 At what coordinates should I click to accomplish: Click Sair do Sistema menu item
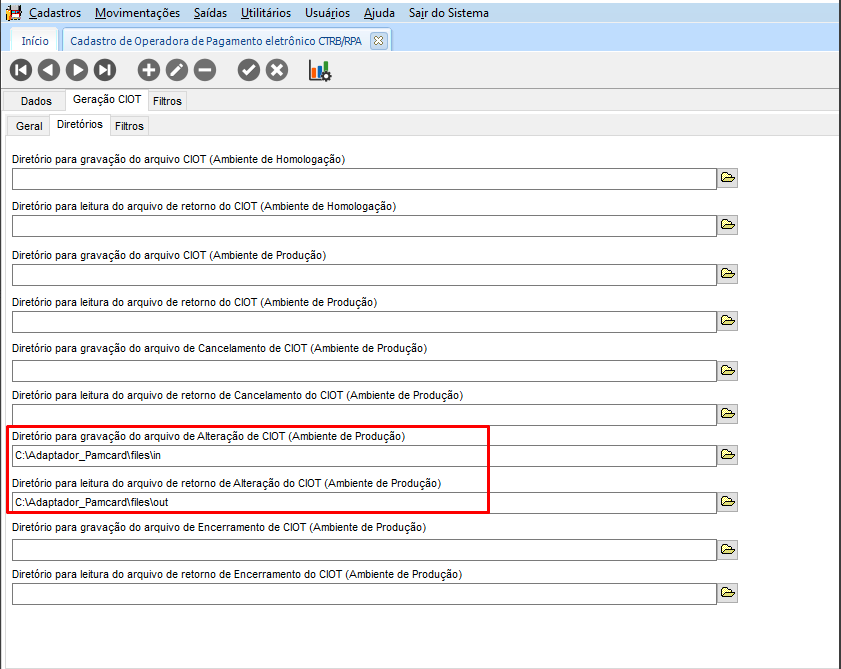(448, 13)
